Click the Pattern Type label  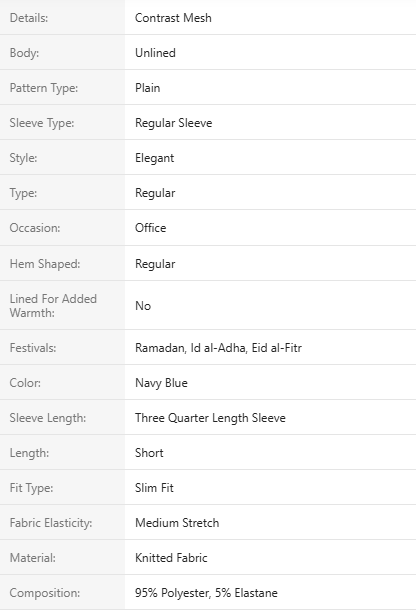pyautogui.click(x=44, y=88)
